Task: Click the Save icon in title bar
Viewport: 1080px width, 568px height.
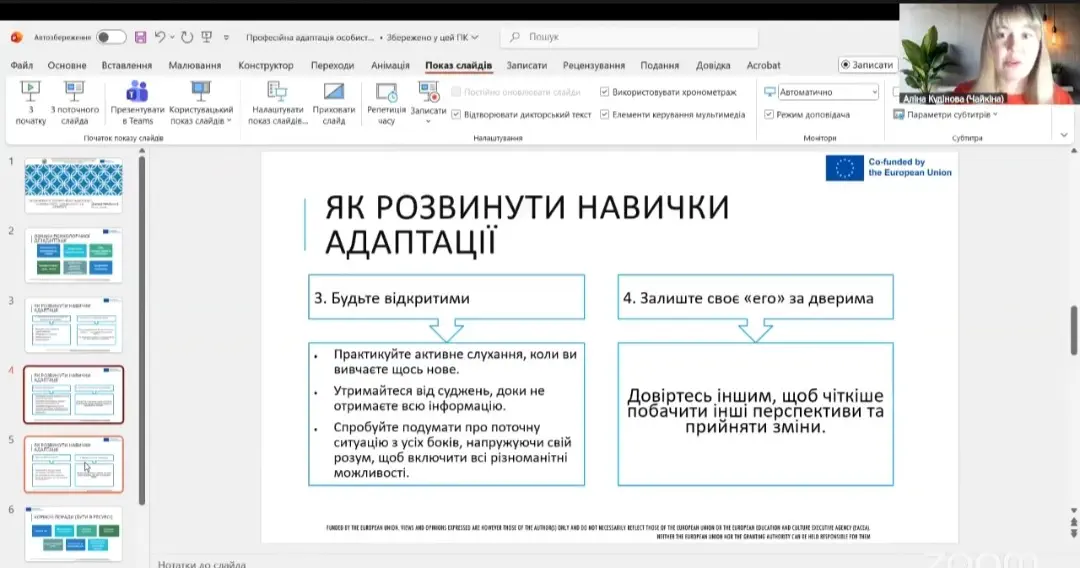Action: click(140, 37)
